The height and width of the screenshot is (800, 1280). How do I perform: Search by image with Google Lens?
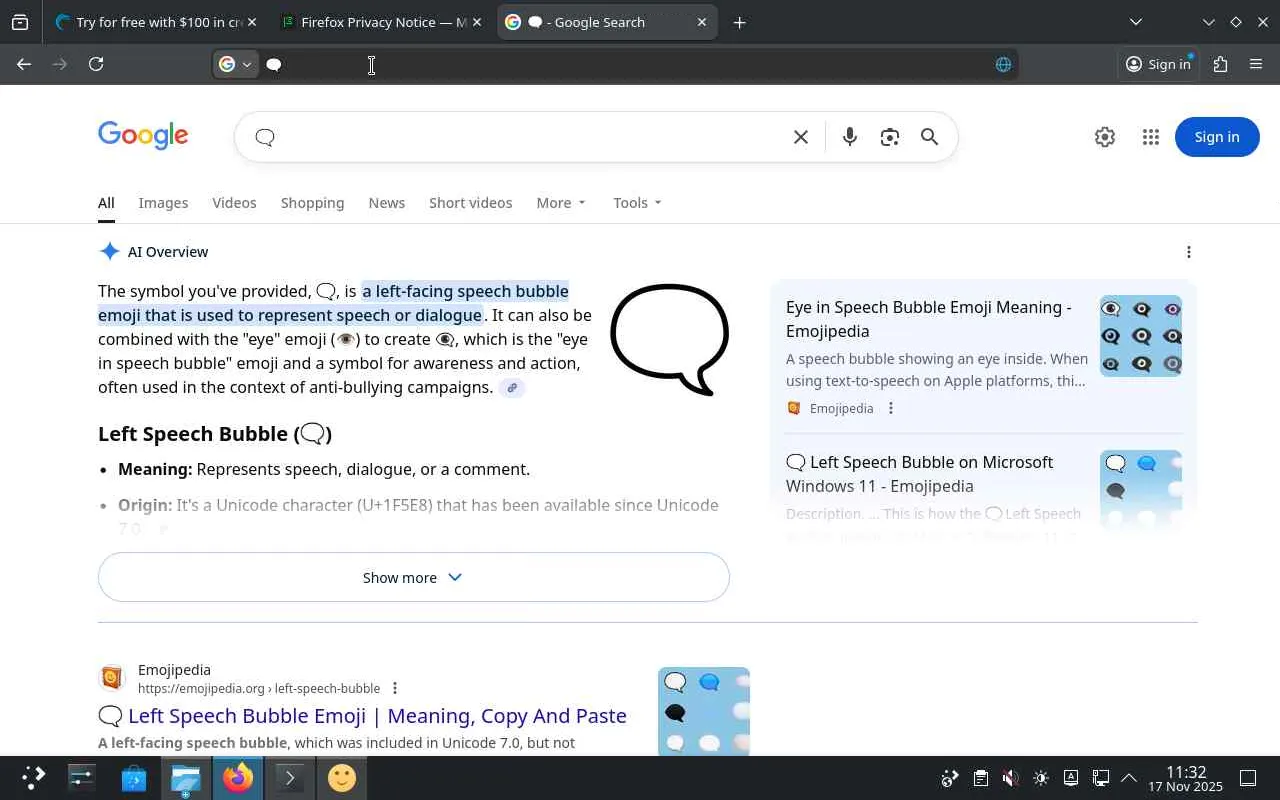point(889,137)
